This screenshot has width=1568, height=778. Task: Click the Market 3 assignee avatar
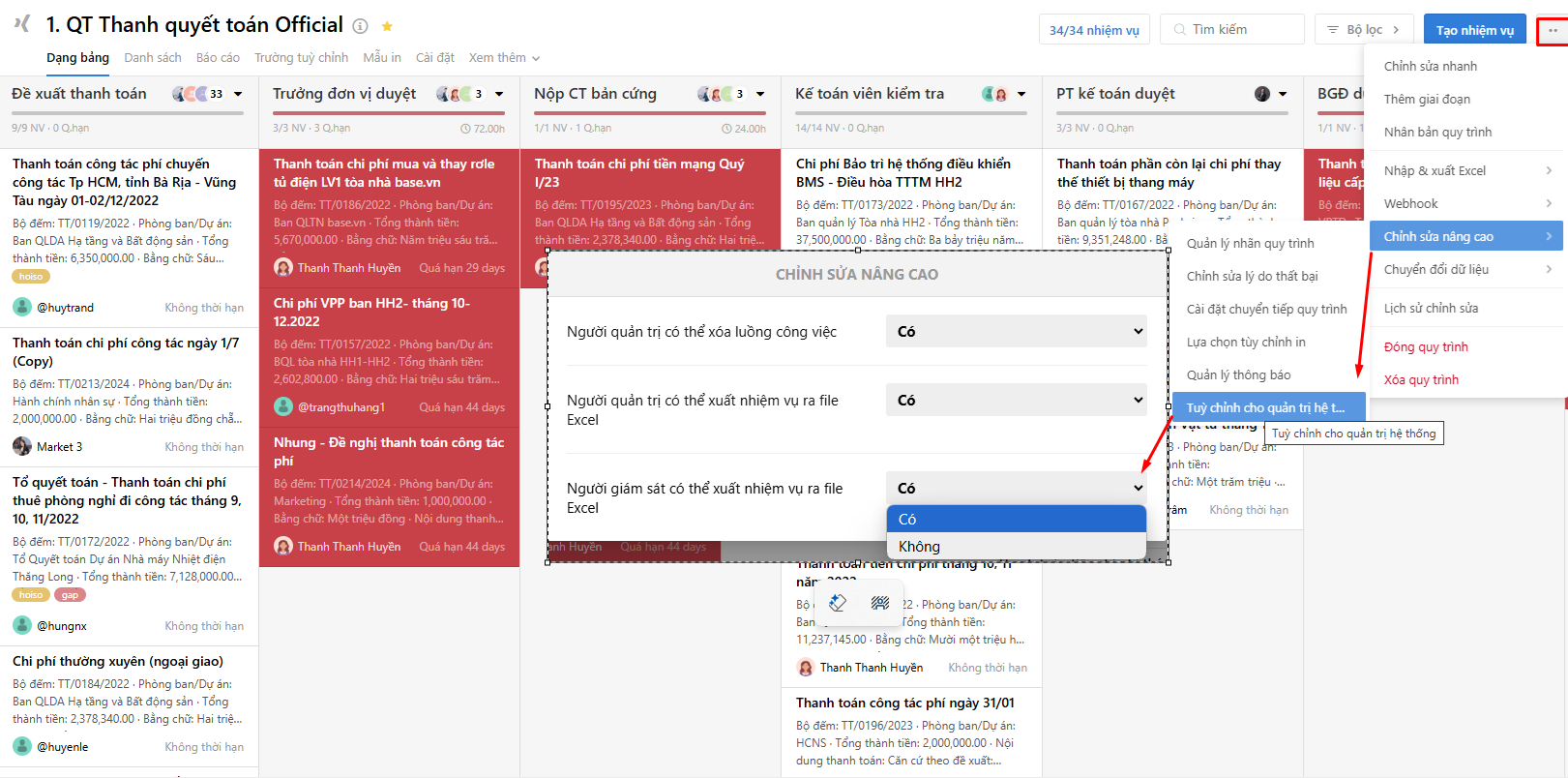click(21, 446)
